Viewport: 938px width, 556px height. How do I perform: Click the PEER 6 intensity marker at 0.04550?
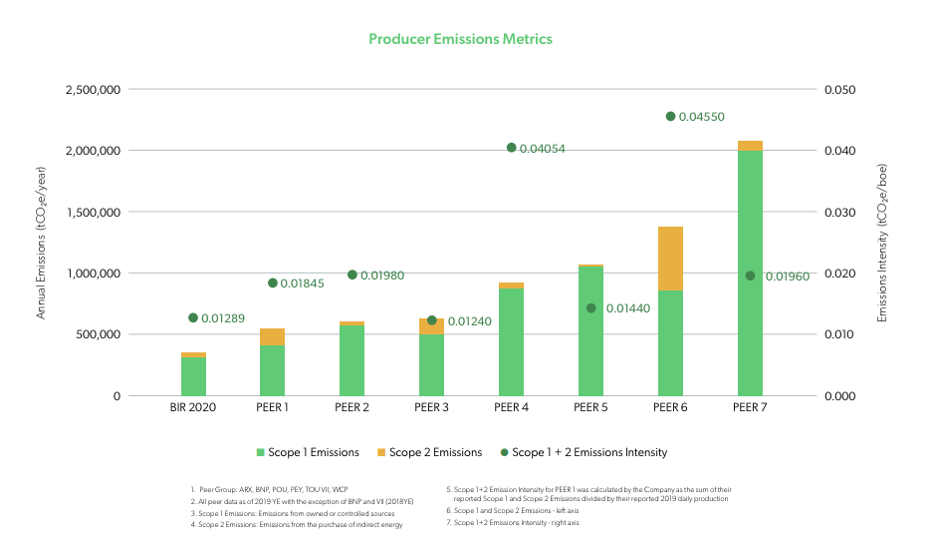670,116
